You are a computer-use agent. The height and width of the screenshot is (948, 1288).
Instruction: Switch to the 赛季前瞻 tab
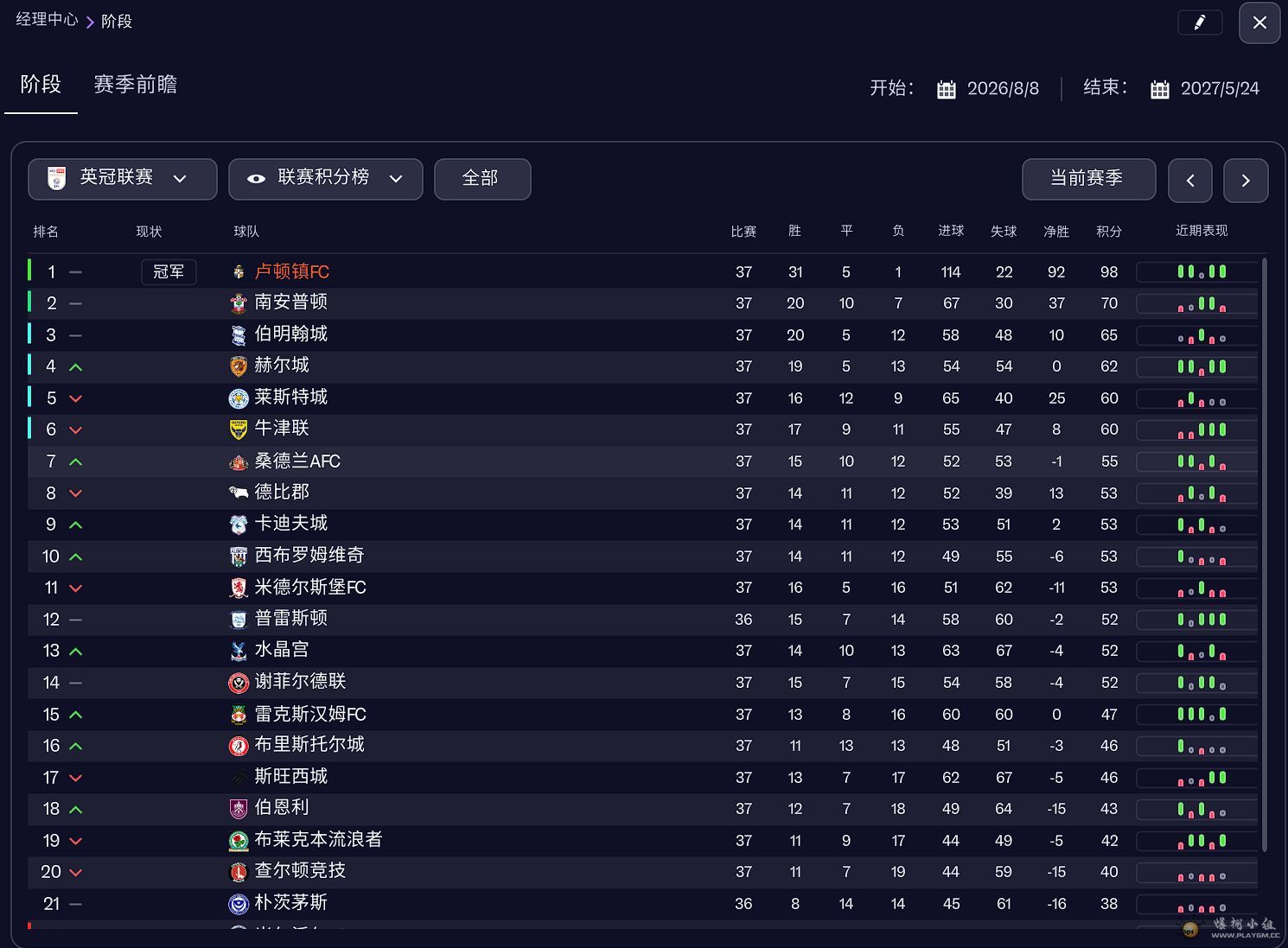pyautogui.click(x=136, y=85)
